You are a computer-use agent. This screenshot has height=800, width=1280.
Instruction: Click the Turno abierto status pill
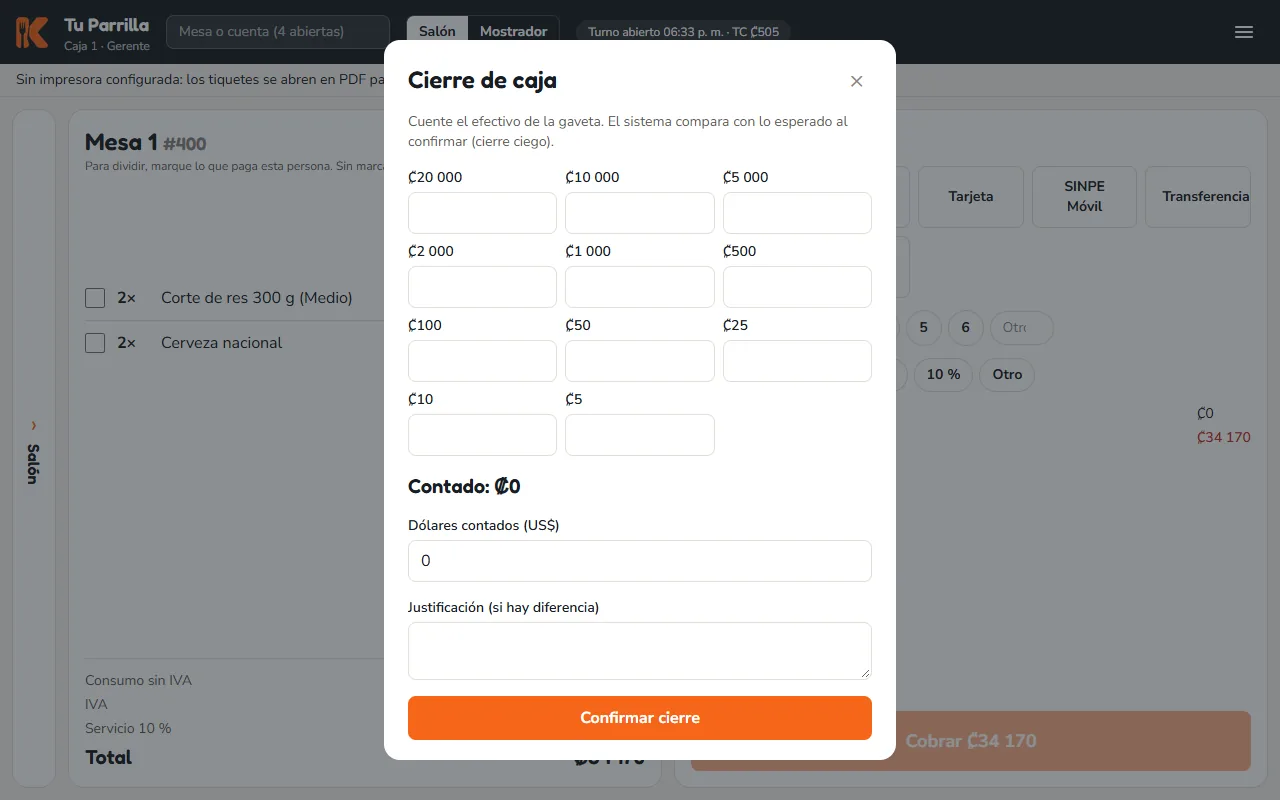click(683, 32)
